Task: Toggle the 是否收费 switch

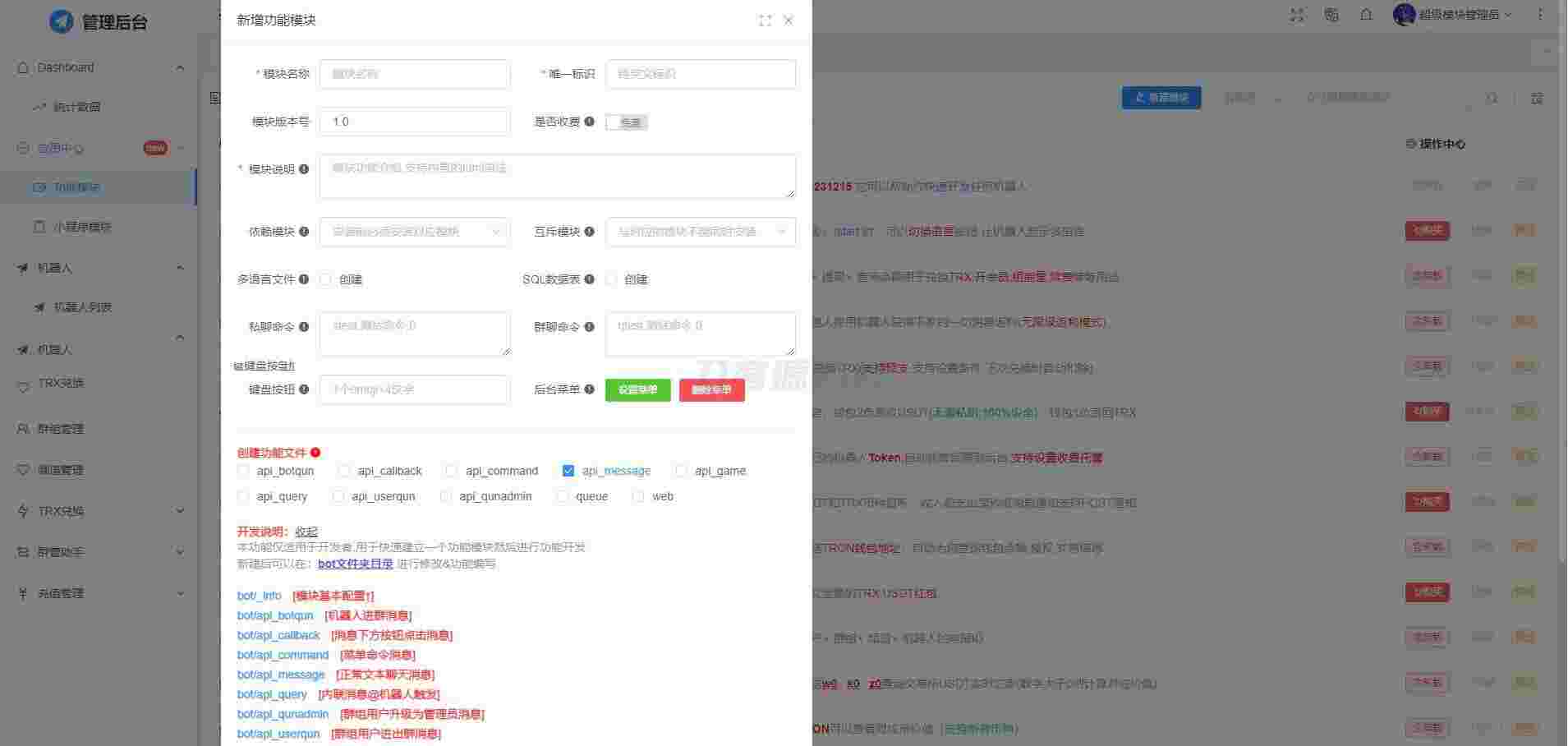Action: click(x=627, y=122)
